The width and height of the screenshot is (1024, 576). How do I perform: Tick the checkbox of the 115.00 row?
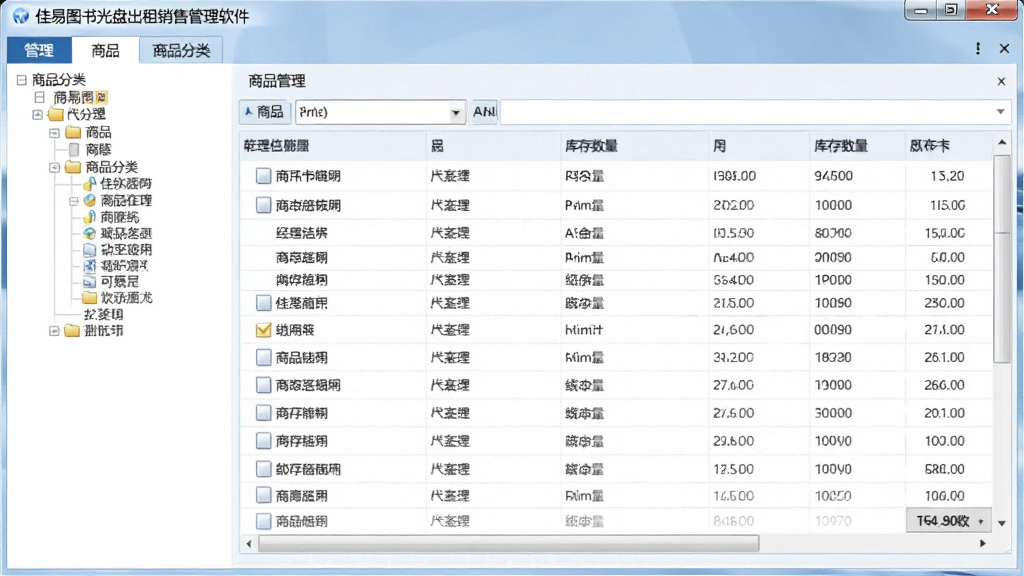263,205
